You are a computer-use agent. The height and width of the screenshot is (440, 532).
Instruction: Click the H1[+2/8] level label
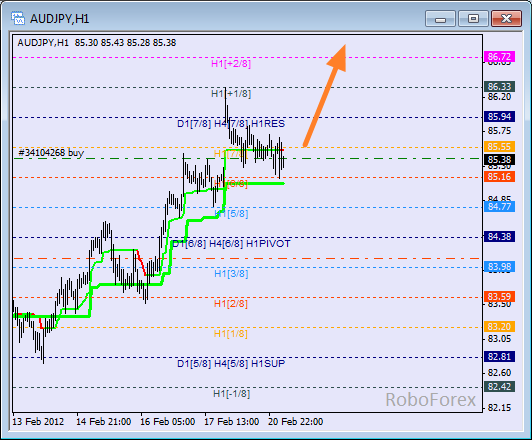(x=231, y=63)
